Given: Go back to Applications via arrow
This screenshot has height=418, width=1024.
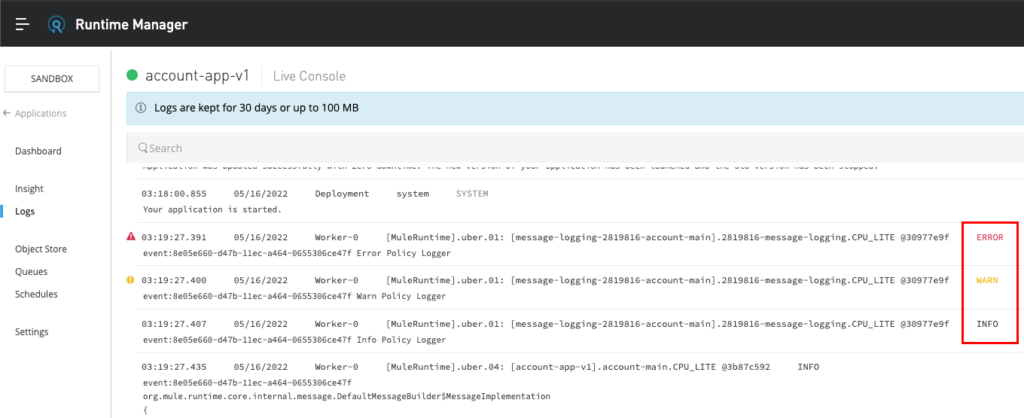Looking at the screenshot, I should tap(8, 114).
